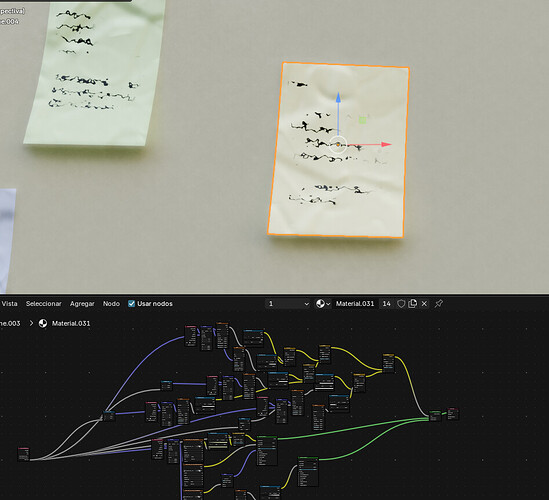Click the blue Z-axis gizmo arrow
The width and height of the screenshot is (549, 500).
338,98
